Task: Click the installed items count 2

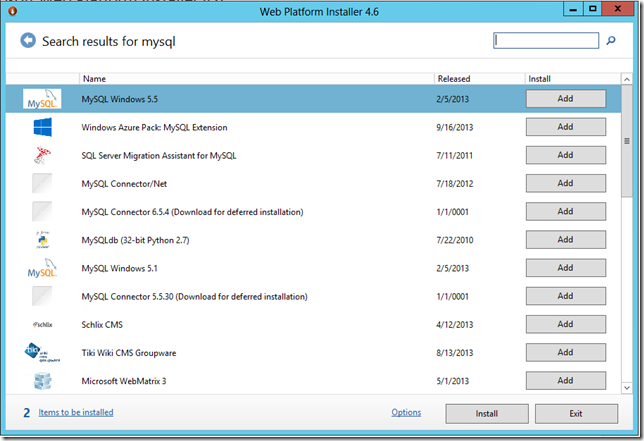Action: [27, 413]
